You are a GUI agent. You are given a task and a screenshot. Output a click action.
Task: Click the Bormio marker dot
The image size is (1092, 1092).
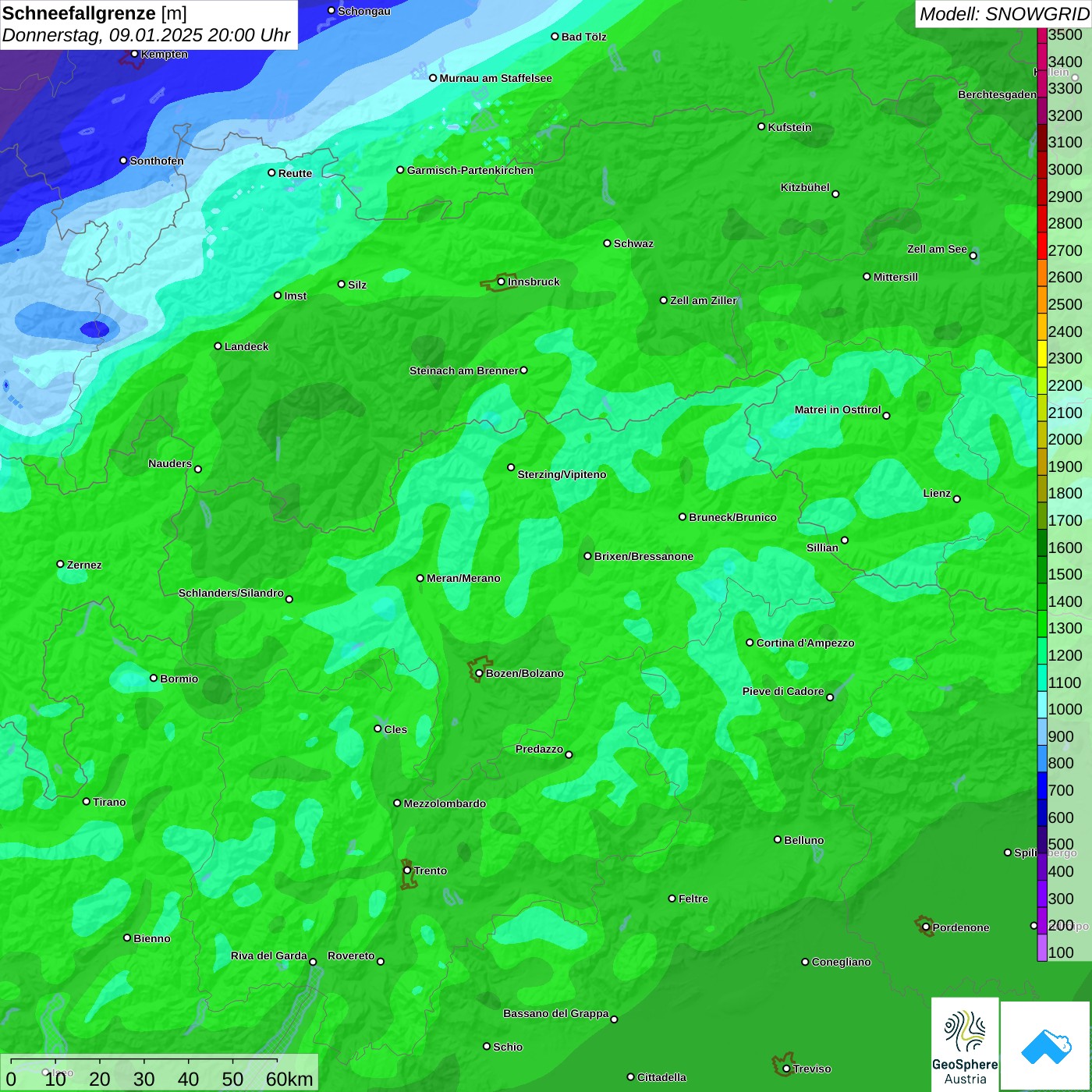click(154, 678)
